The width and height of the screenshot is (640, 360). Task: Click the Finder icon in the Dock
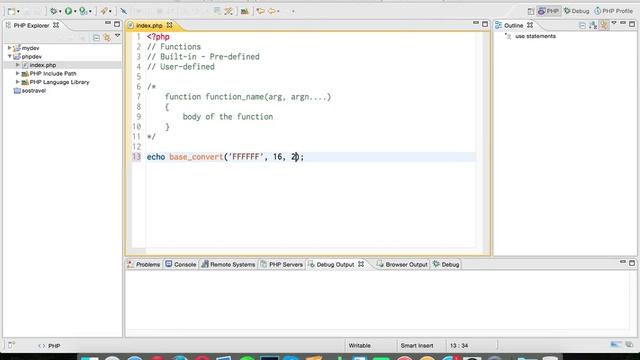pyautogui.click(x=90, y=358)
